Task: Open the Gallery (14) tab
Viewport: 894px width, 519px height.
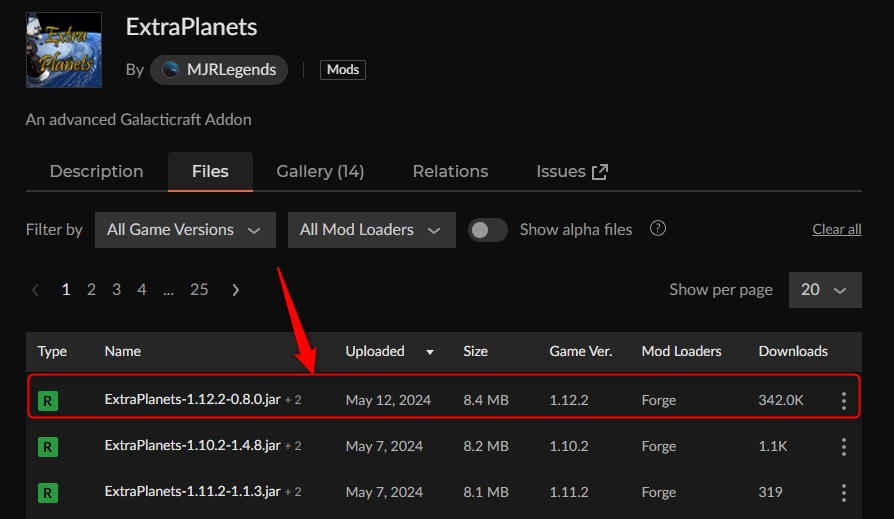Action: [x=320, y=172]
